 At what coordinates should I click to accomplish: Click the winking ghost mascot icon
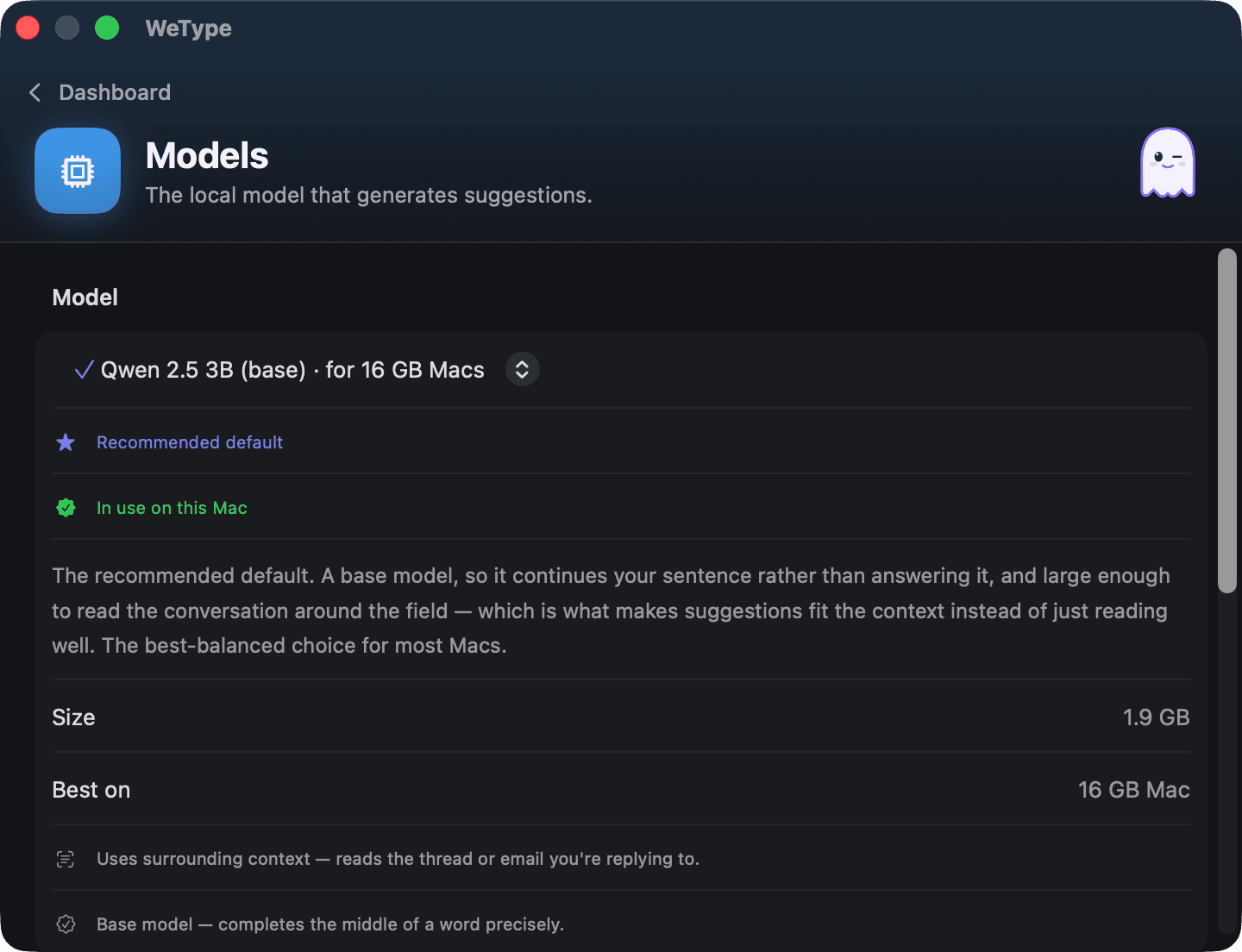[1168, 163]
